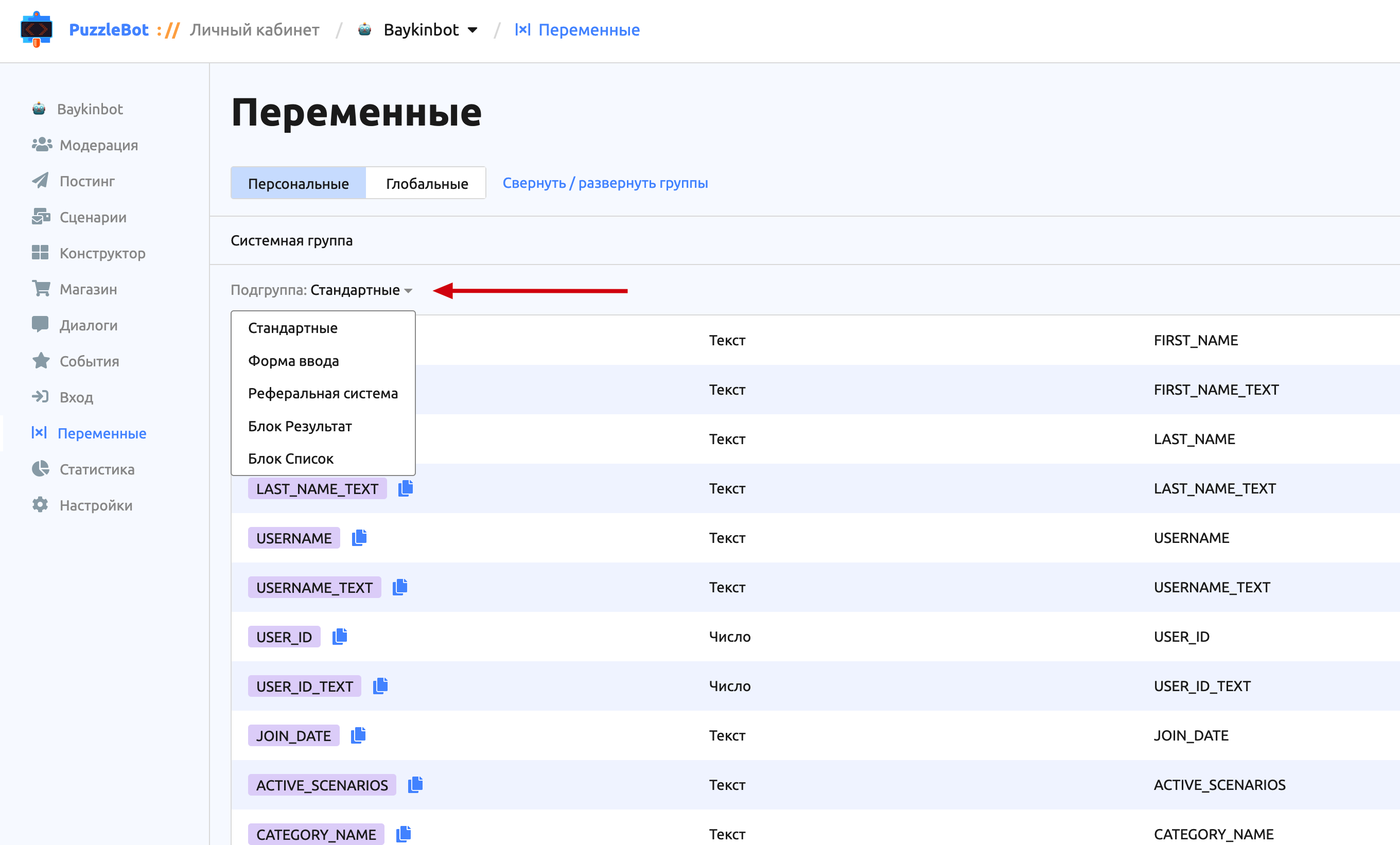Click the Переменные sidebar variable icon
The width and height of the screenshot is (1400, 845).
point(39,433)
